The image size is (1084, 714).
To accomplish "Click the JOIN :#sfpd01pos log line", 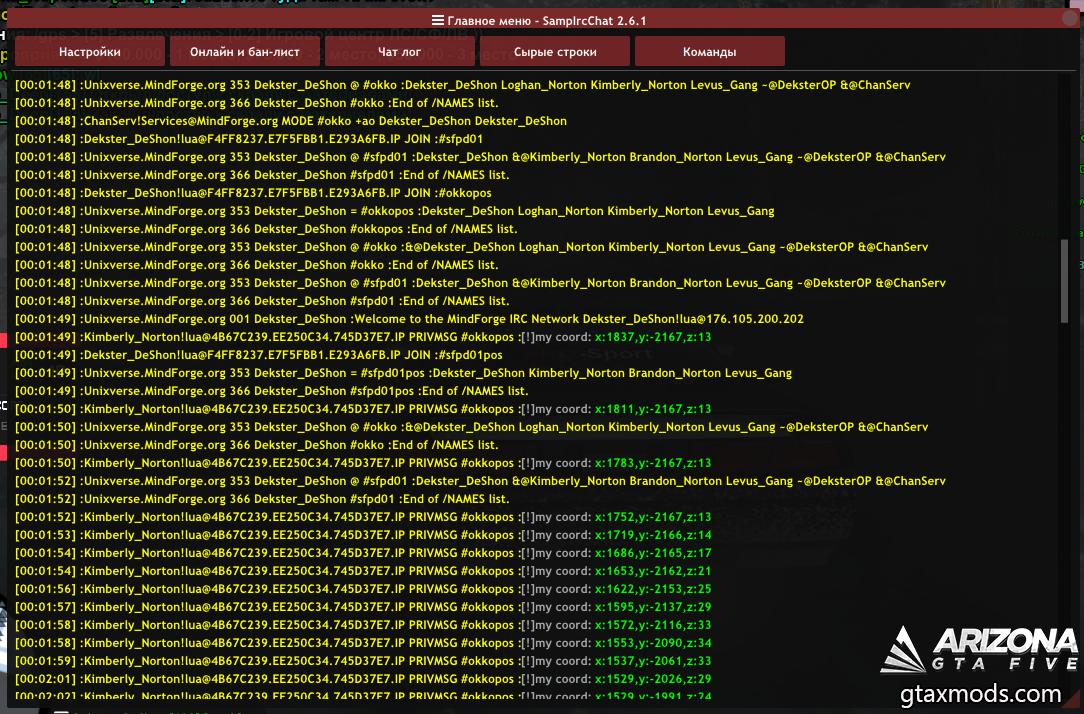I will pyautogui.click(x=258, y=355).
